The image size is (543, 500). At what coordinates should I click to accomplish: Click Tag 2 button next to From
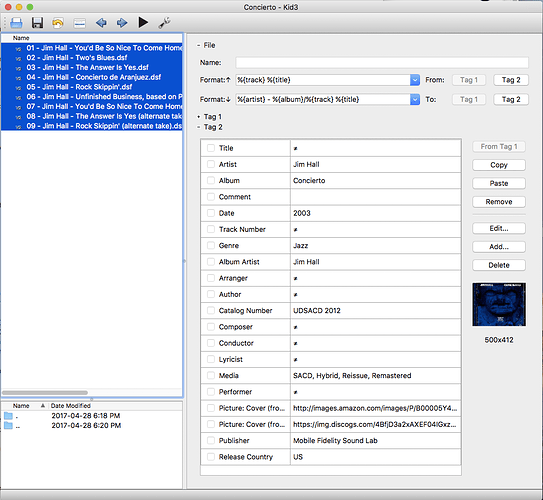click(511, 80)
